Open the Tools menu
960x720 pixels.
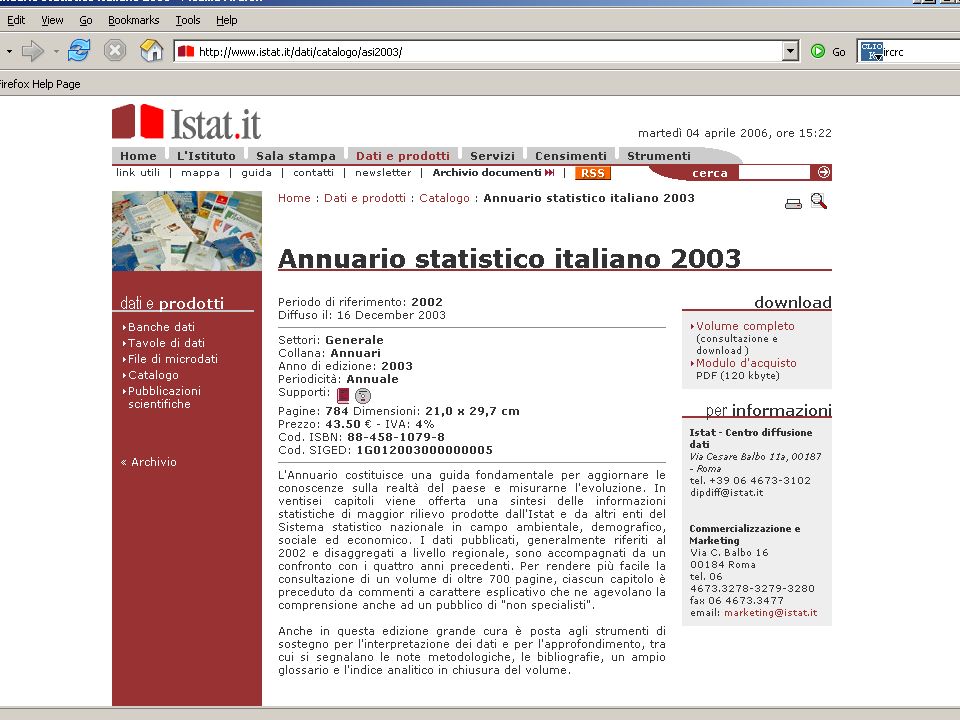[x=188, y=20]
